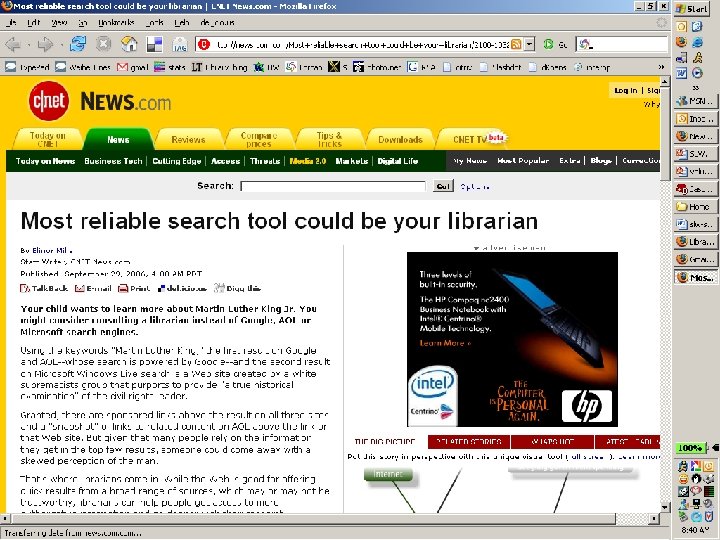Click the Internet node in Big Picture
720x540 pixels.
[x=388, y=474]
